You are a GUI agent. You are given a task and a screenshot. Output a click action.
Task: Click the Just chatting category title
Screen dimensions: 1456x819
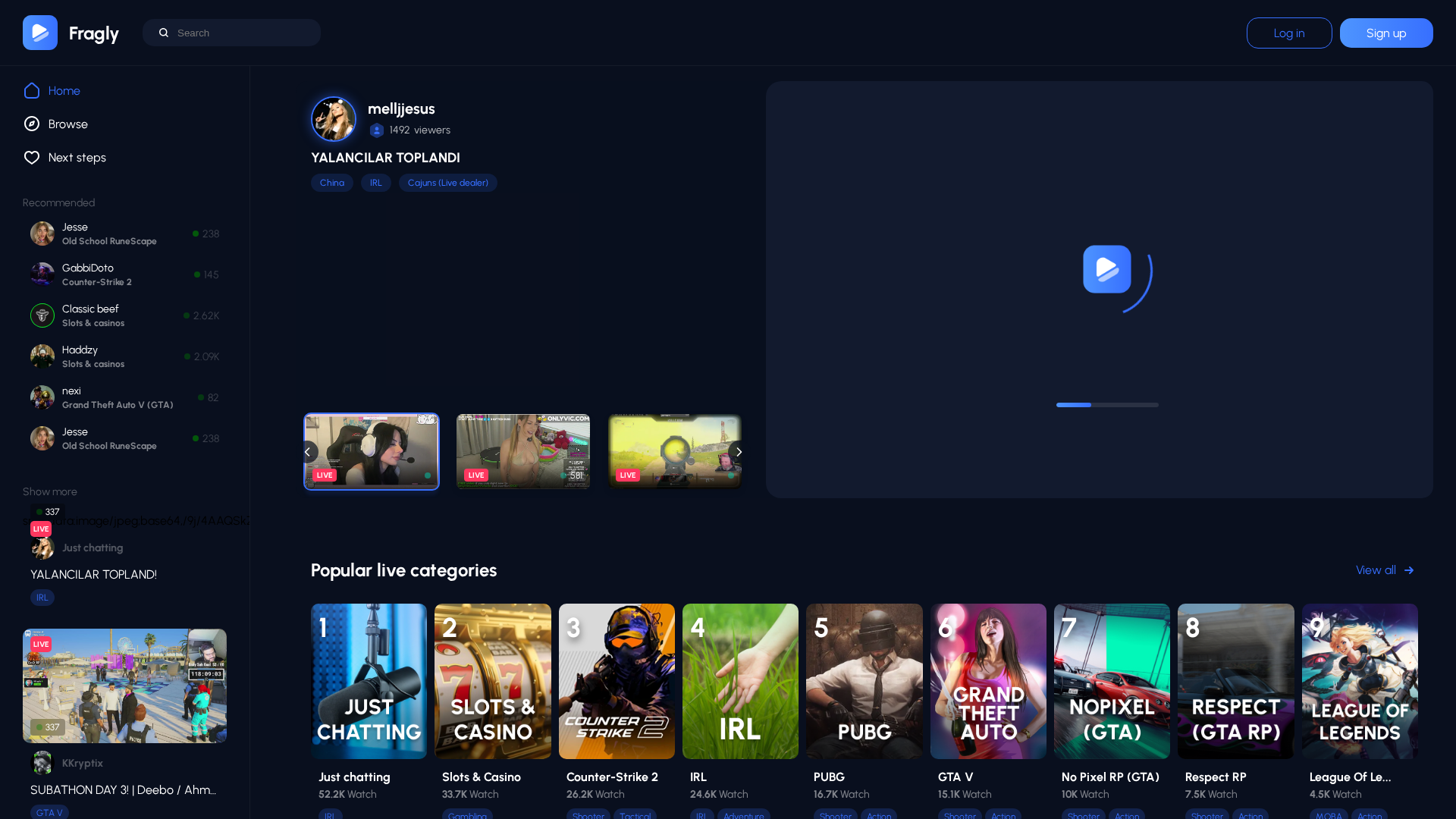[x=354, y=777]
